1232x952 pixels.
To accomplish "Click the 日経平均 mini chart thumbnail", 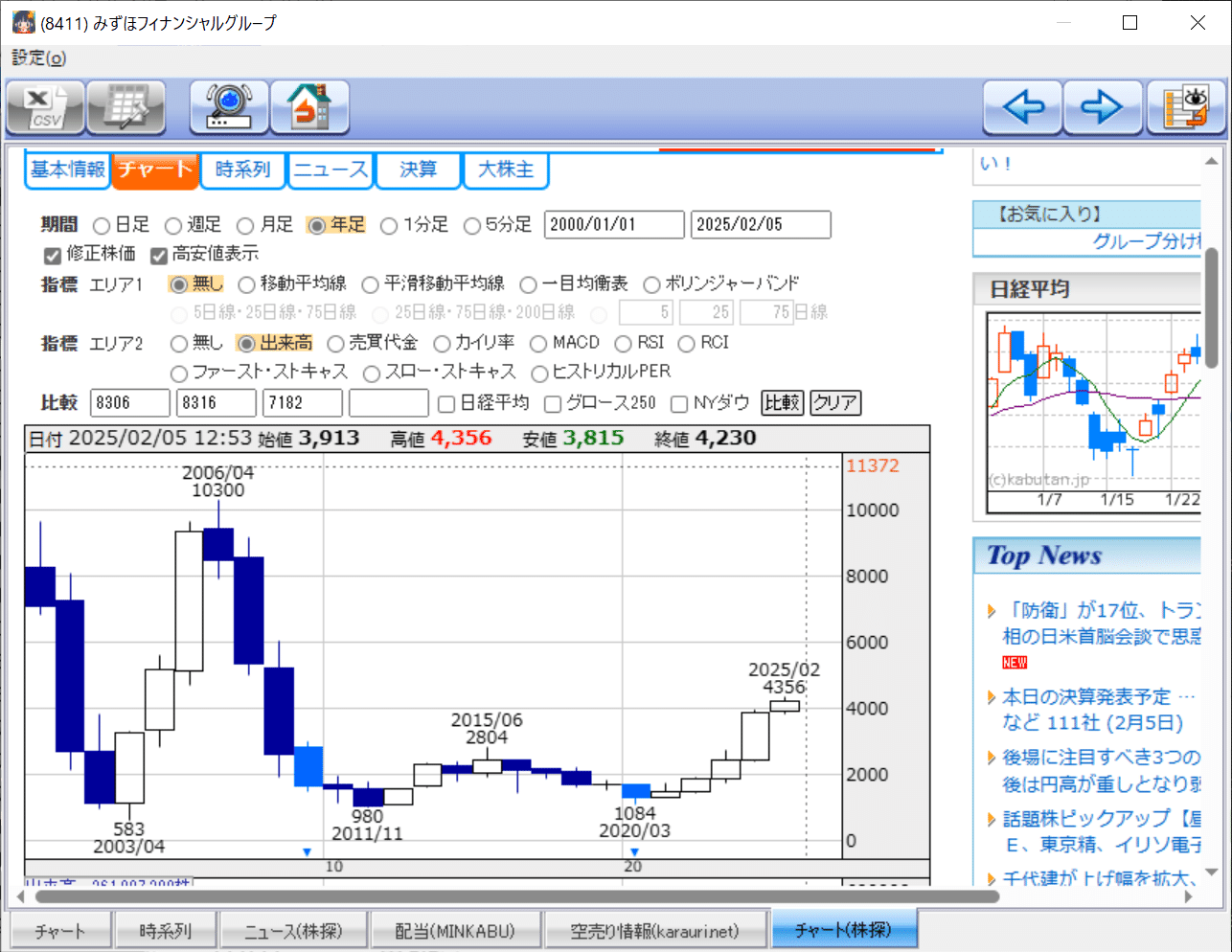I will click(x=1094, y=413).
